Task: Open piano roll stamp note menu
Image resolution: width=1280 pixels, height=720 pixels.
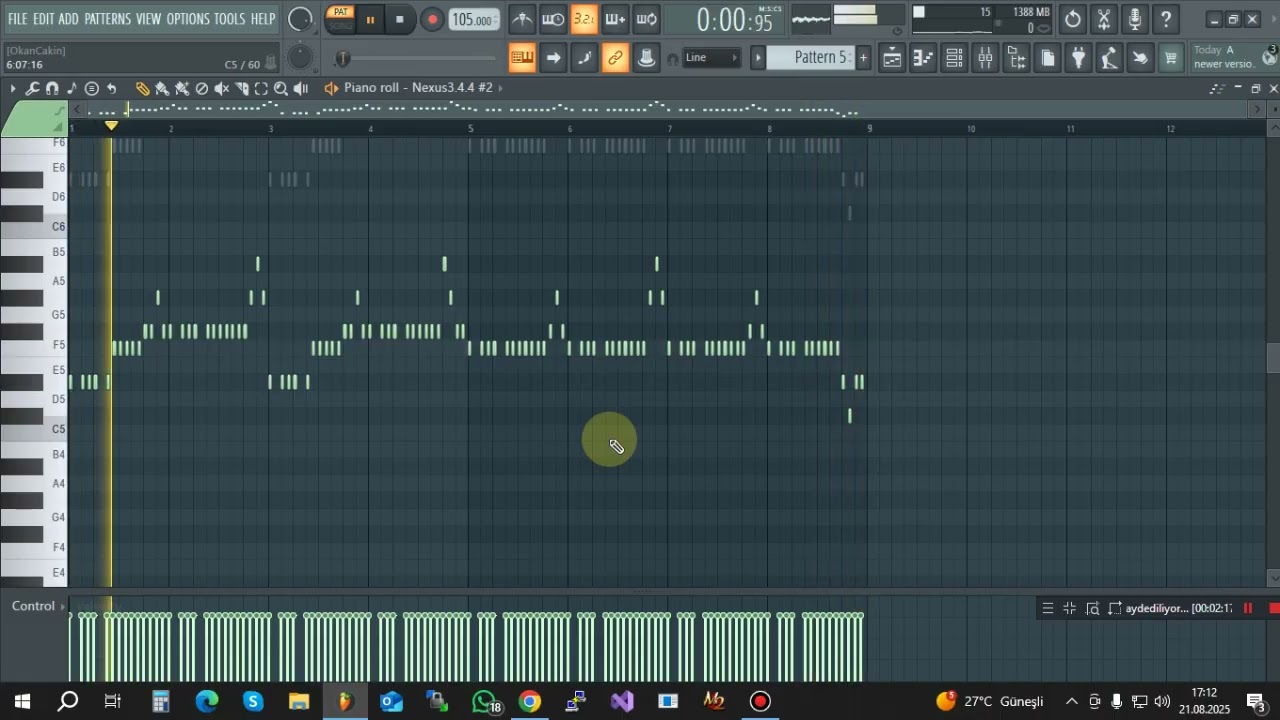Action: point(72,89)
